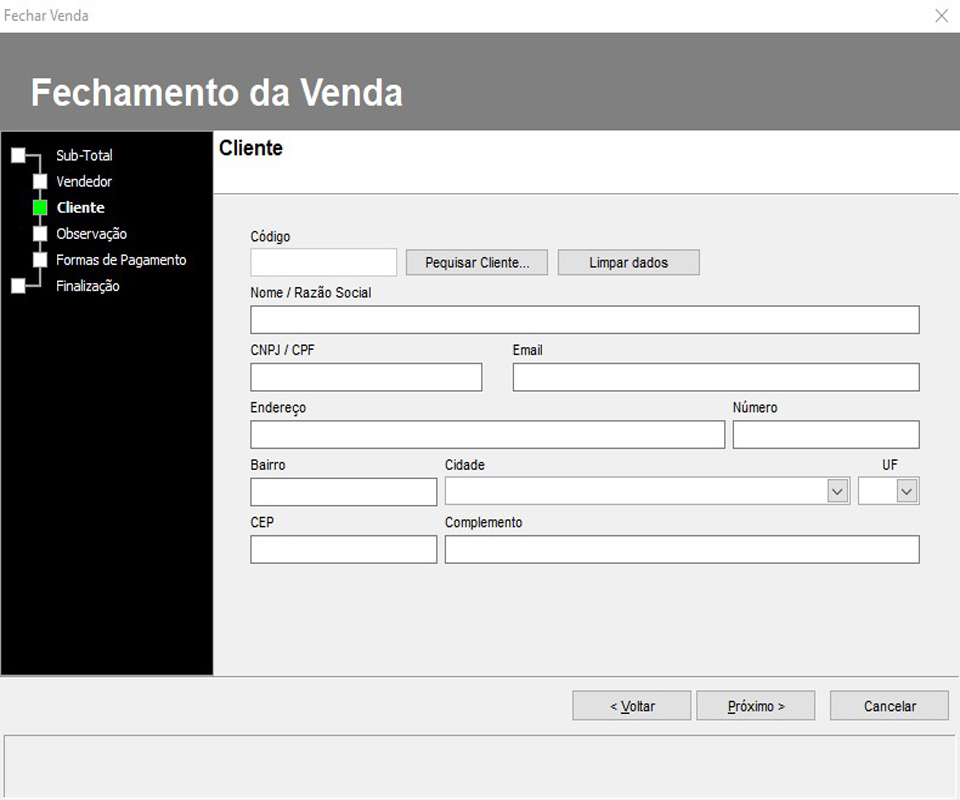Go back with the Voltar button

631,705
